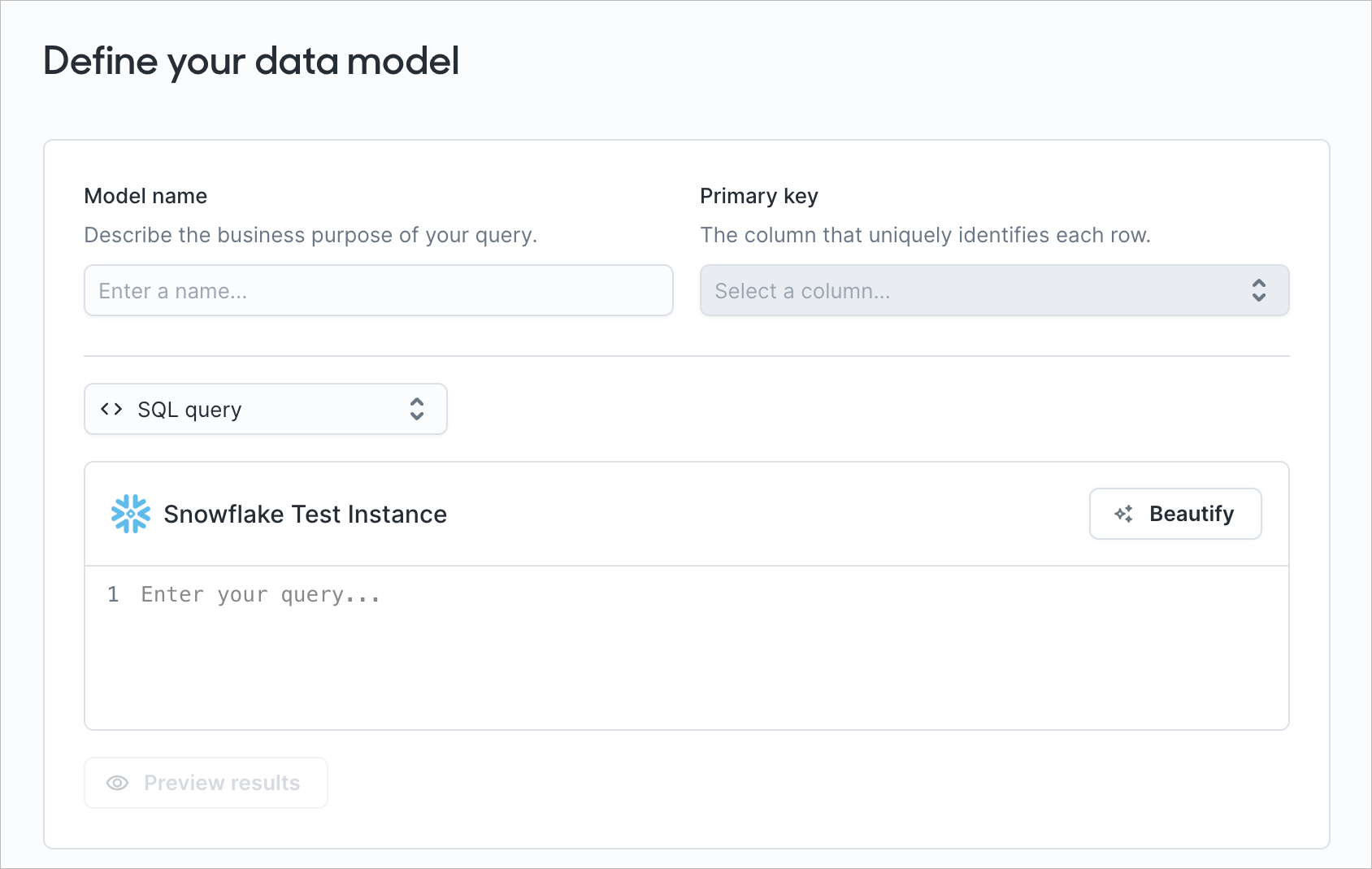This screenshot has width=1372, height=869.
Task: Click the Snowflake logo icon
Action: [131, 514]
